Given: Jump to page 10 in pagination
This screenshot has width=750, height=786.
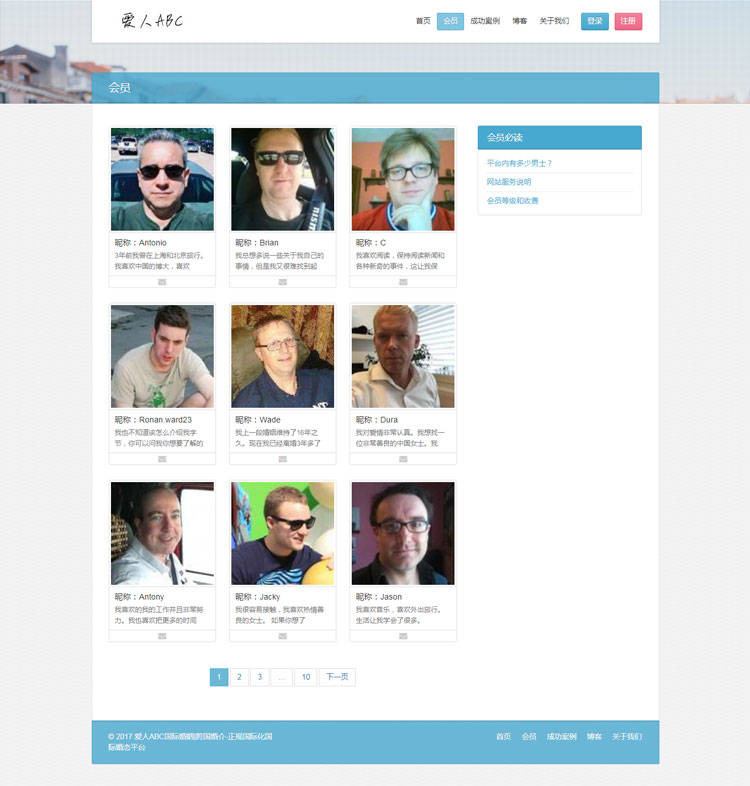Looking at the screenshot, I should 306,677.
